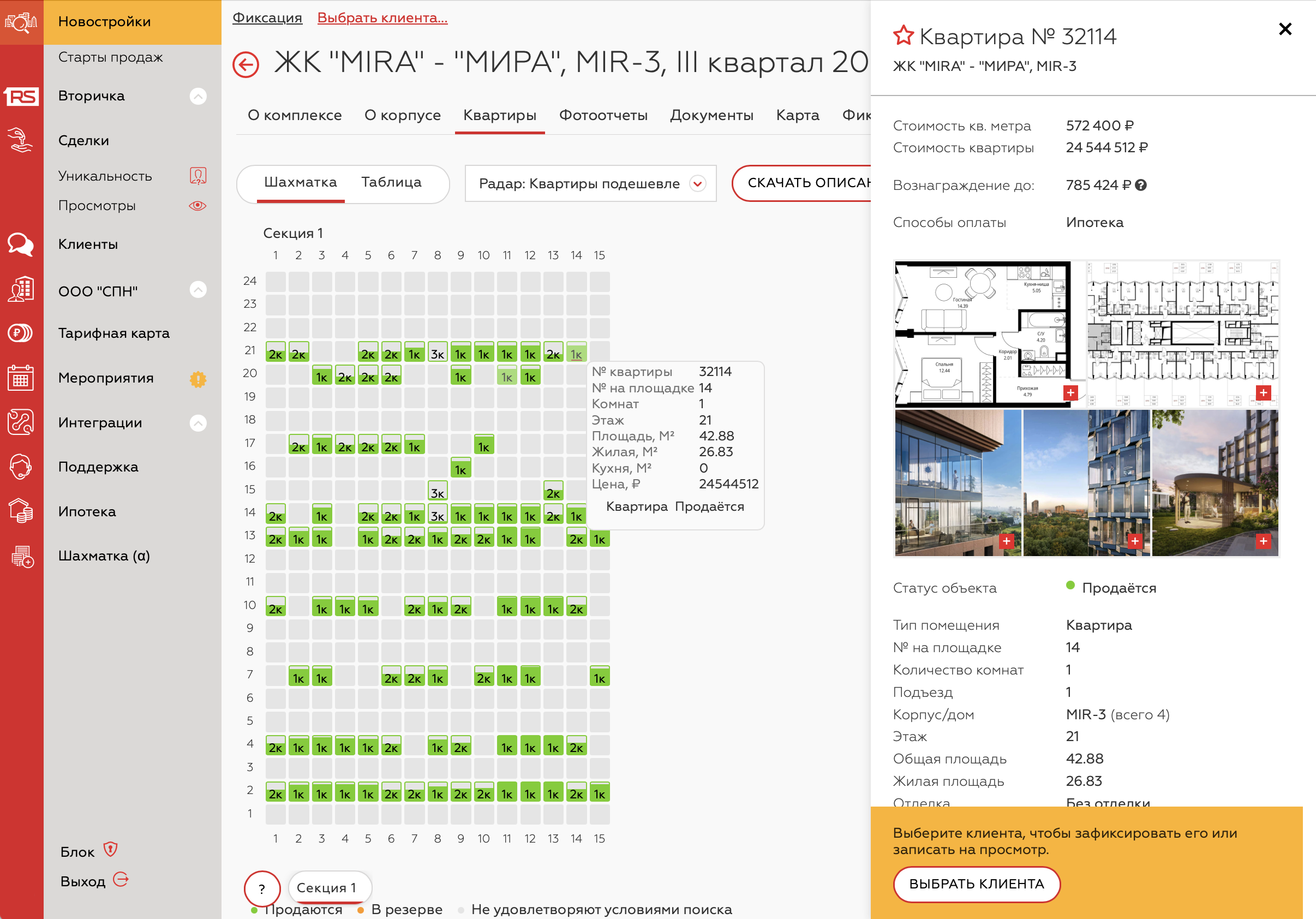
Task: Open the Фотоотчеты tab
Action: (603, 115)
